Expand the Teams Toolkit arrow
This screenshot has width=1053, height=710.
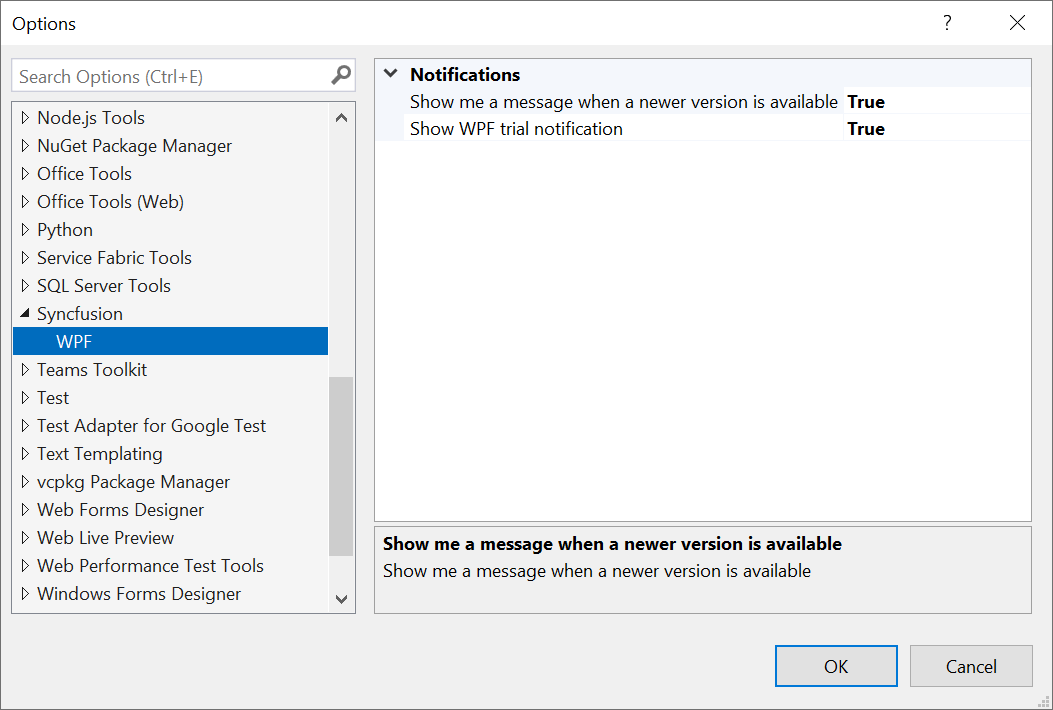[25, 370]
